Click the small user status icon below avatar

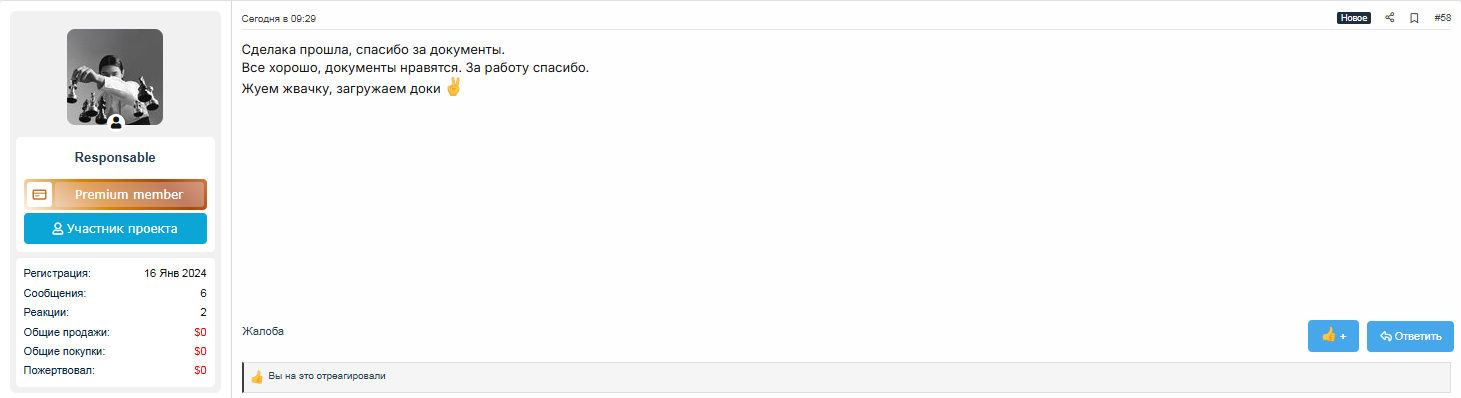(116, 122)
